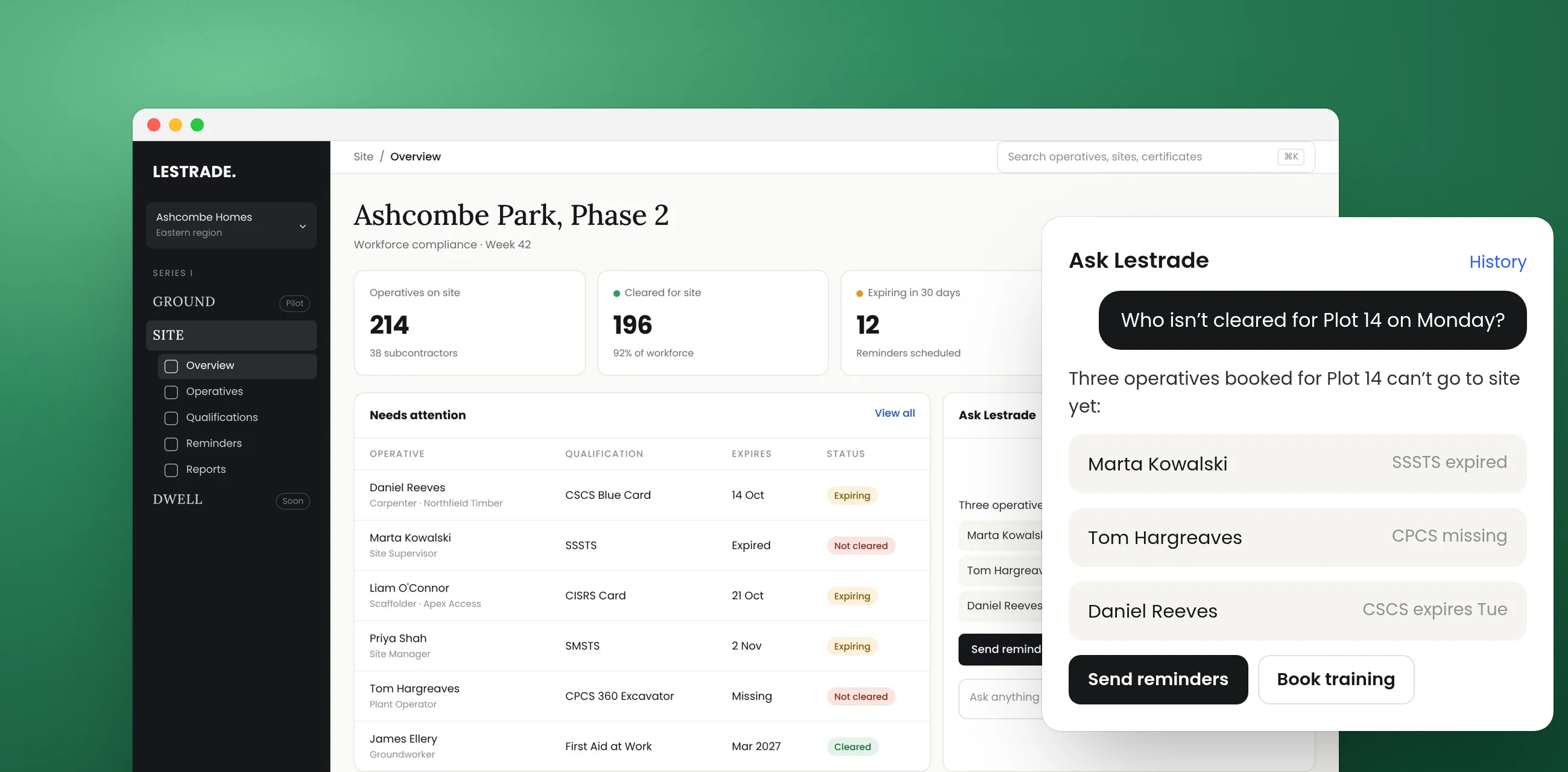This screenshot has height=772, width=1568.
Task: Click View all in Needs attention
Action: pyautogui.click(x=894, y=413)
